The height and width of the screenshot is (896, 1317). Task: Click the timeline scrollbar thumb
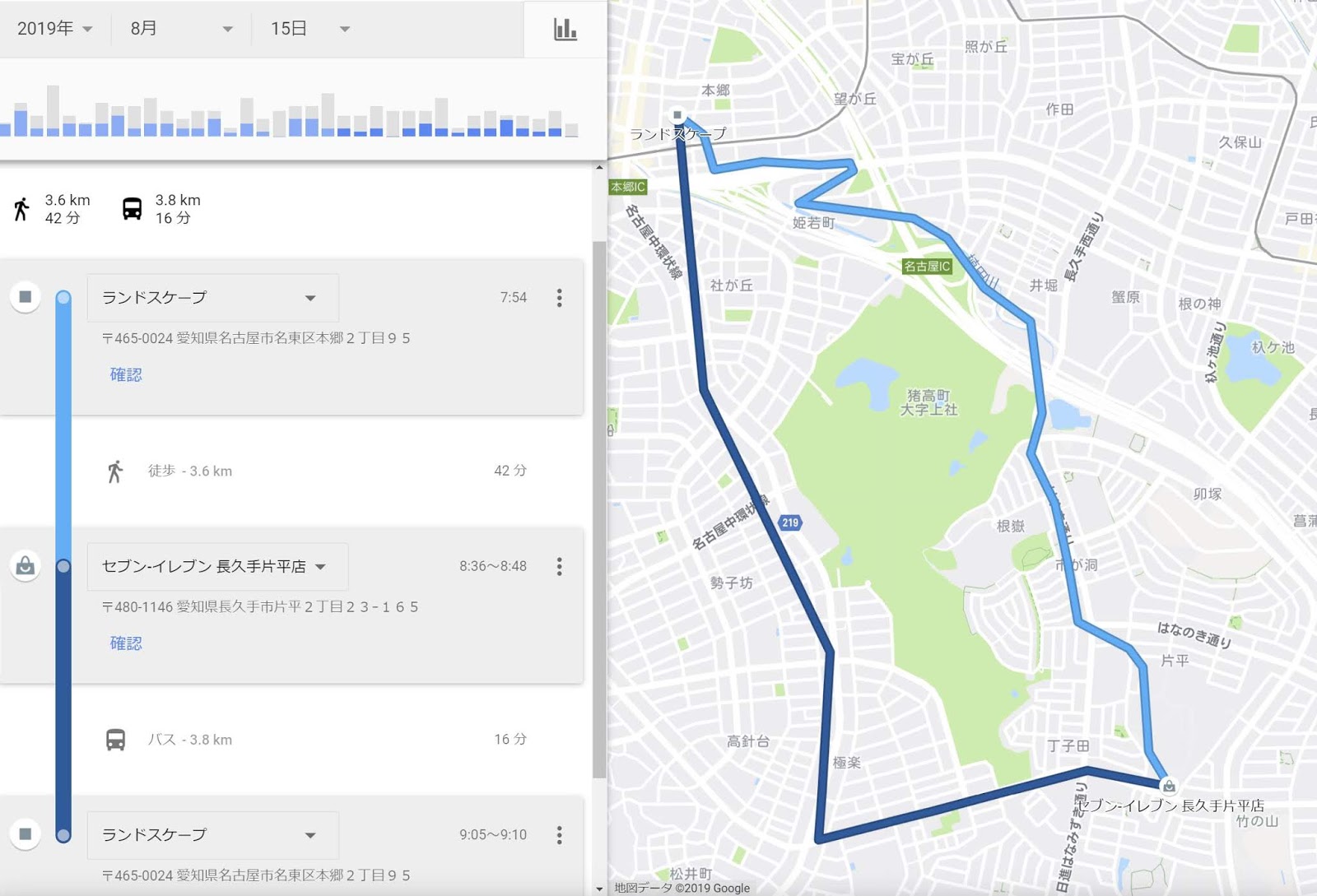pos(599,510)
